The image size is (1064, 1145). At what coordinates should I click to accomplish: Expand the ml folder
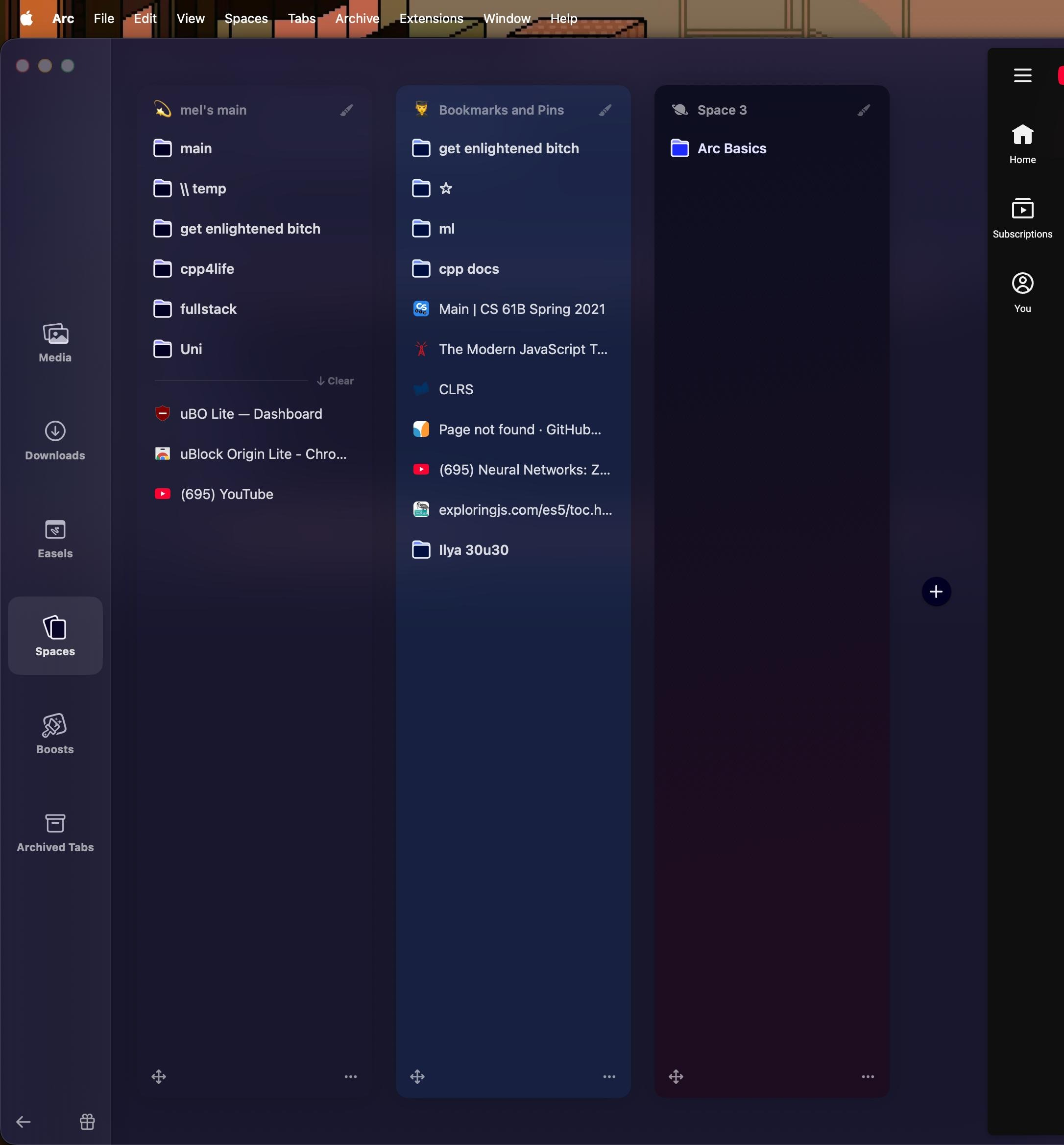tap(512, 229)
